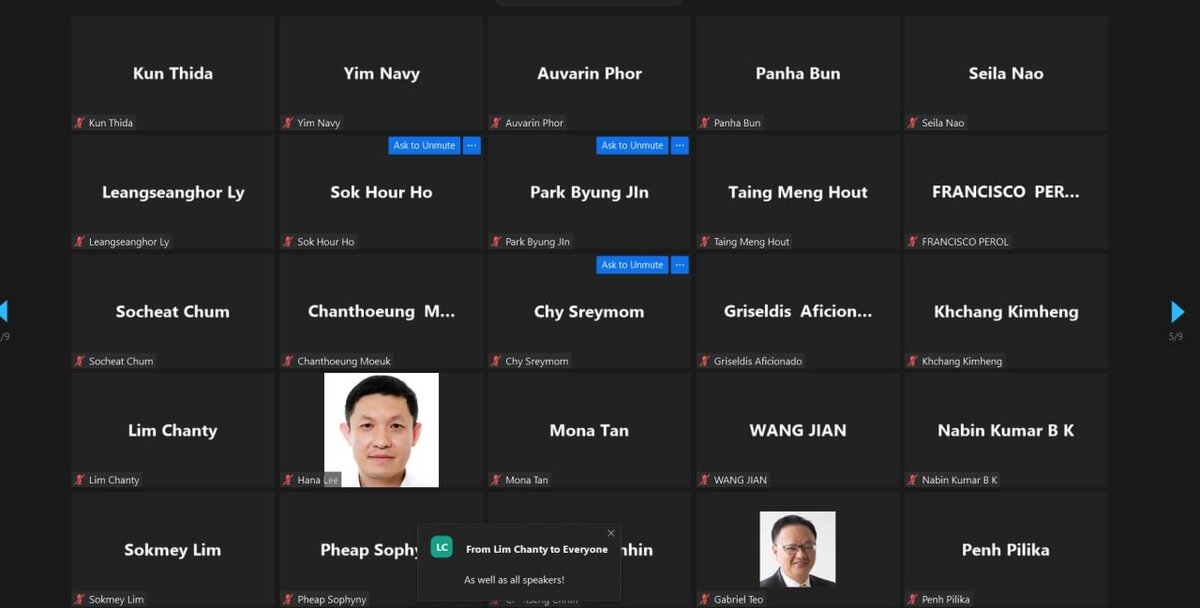Go to previous gallery page arrow
The width and height of the screenshot is (1200, 608).
point(3,312)
